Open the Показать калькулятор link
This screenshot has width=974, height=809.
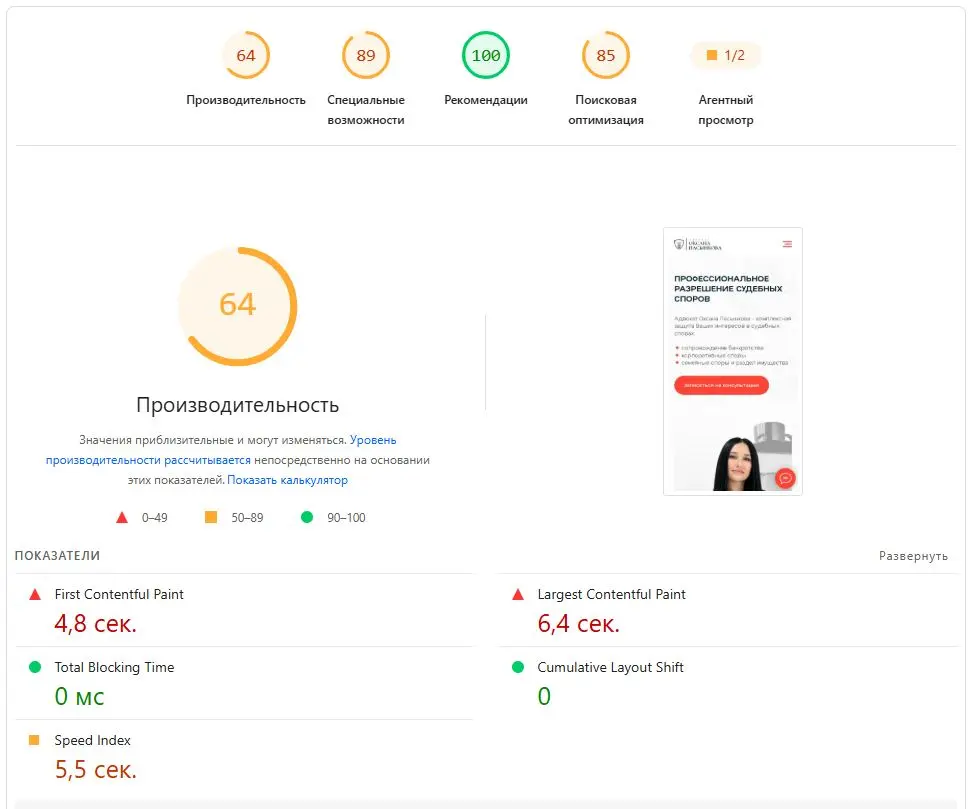(288, 480)
